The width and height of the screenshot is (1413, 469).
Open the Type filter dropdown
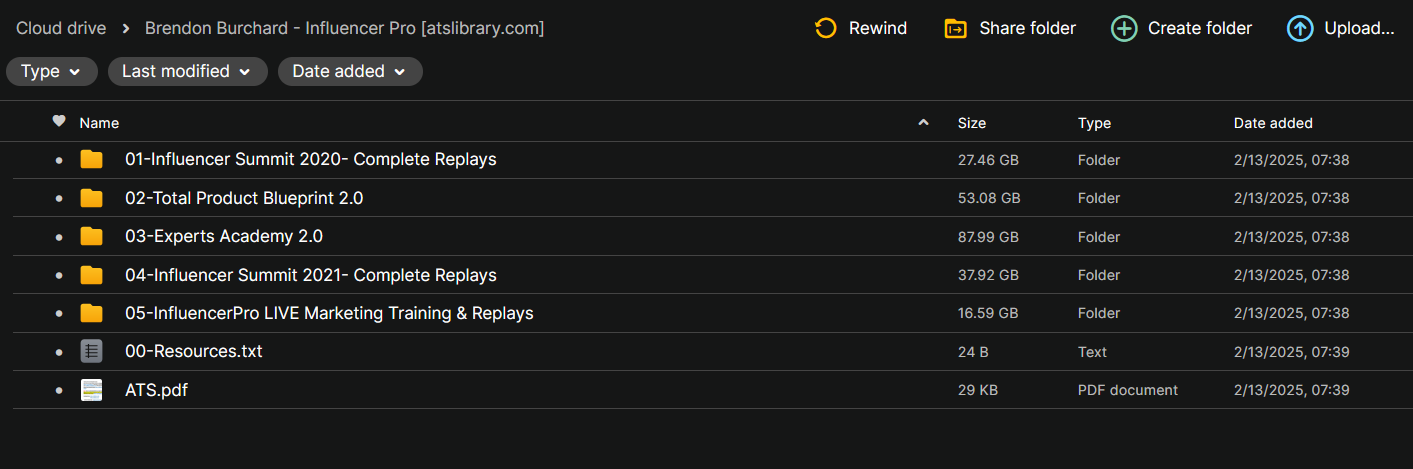[x=52, y=72]
